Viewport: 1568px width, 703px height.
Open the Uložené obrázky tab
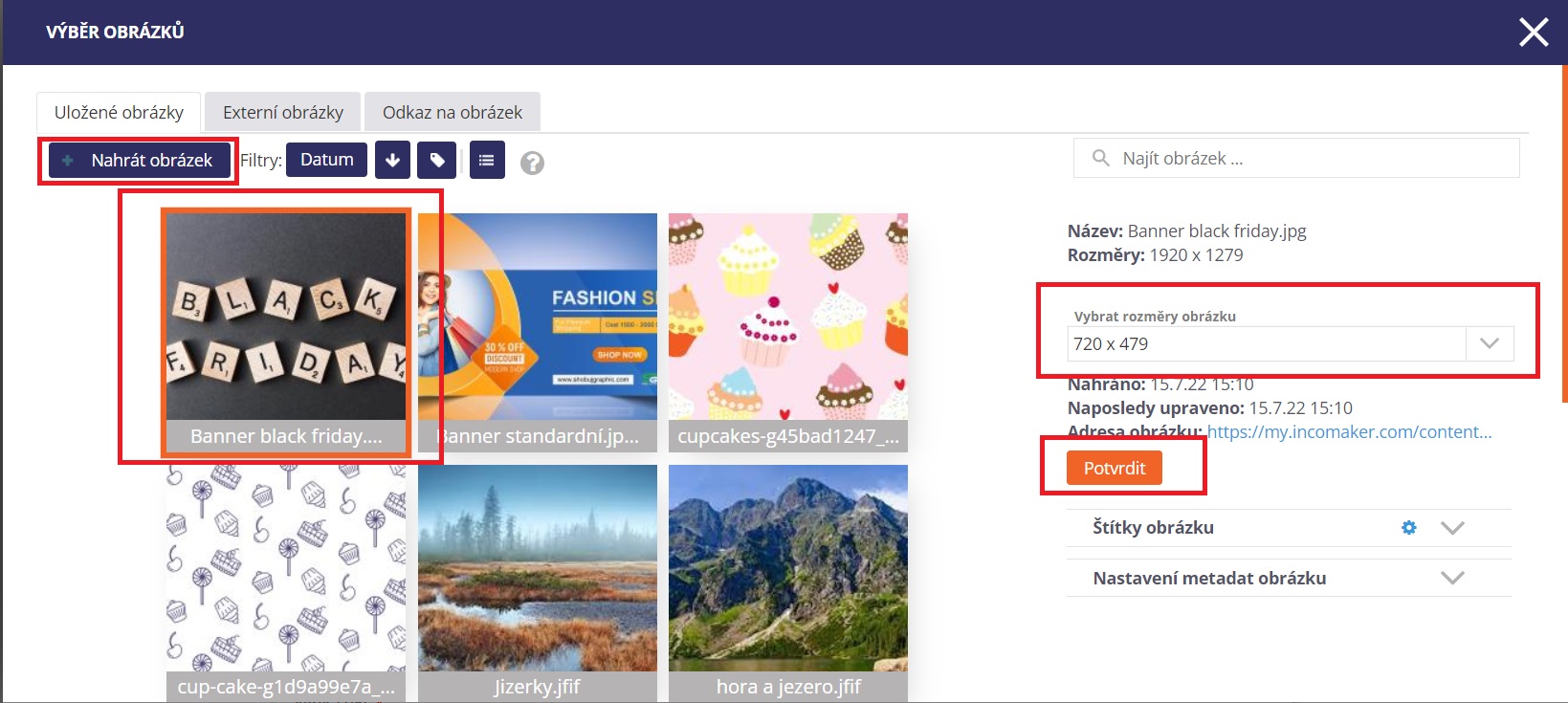[x=119, y=112]
